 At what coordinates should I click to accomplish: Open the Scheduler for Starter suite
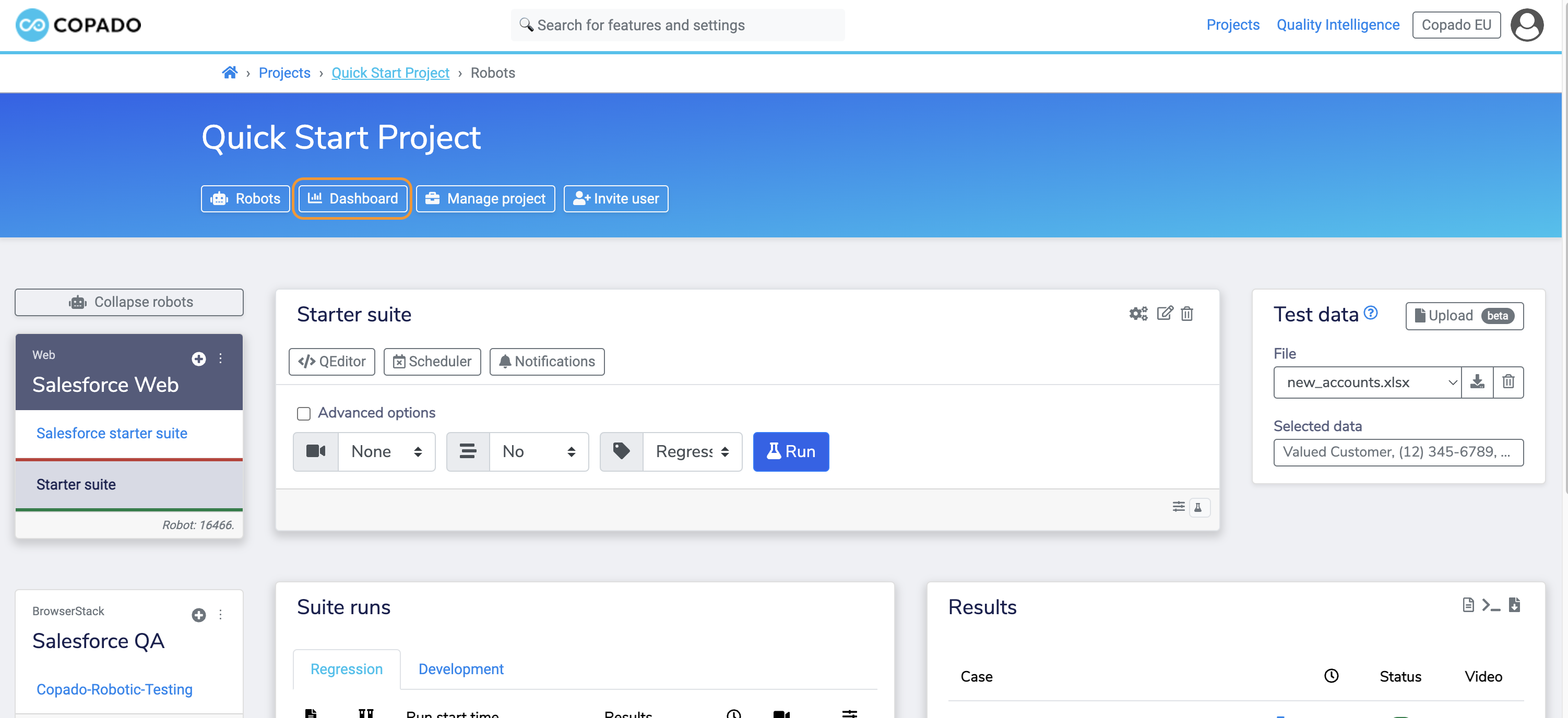coord(433,361)
